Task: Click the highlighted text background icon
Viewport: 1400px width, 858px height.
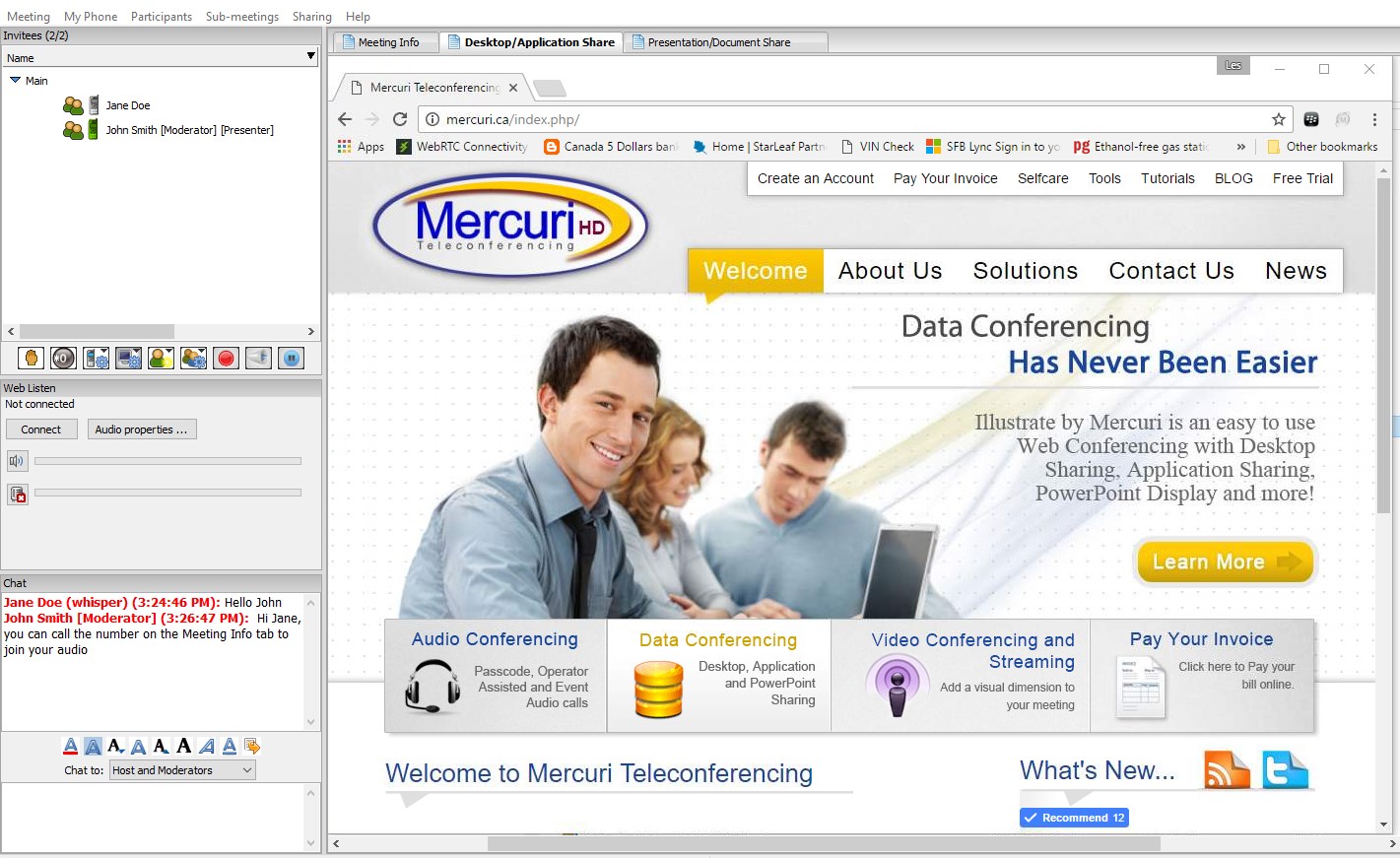Action: tap(93, 746)
